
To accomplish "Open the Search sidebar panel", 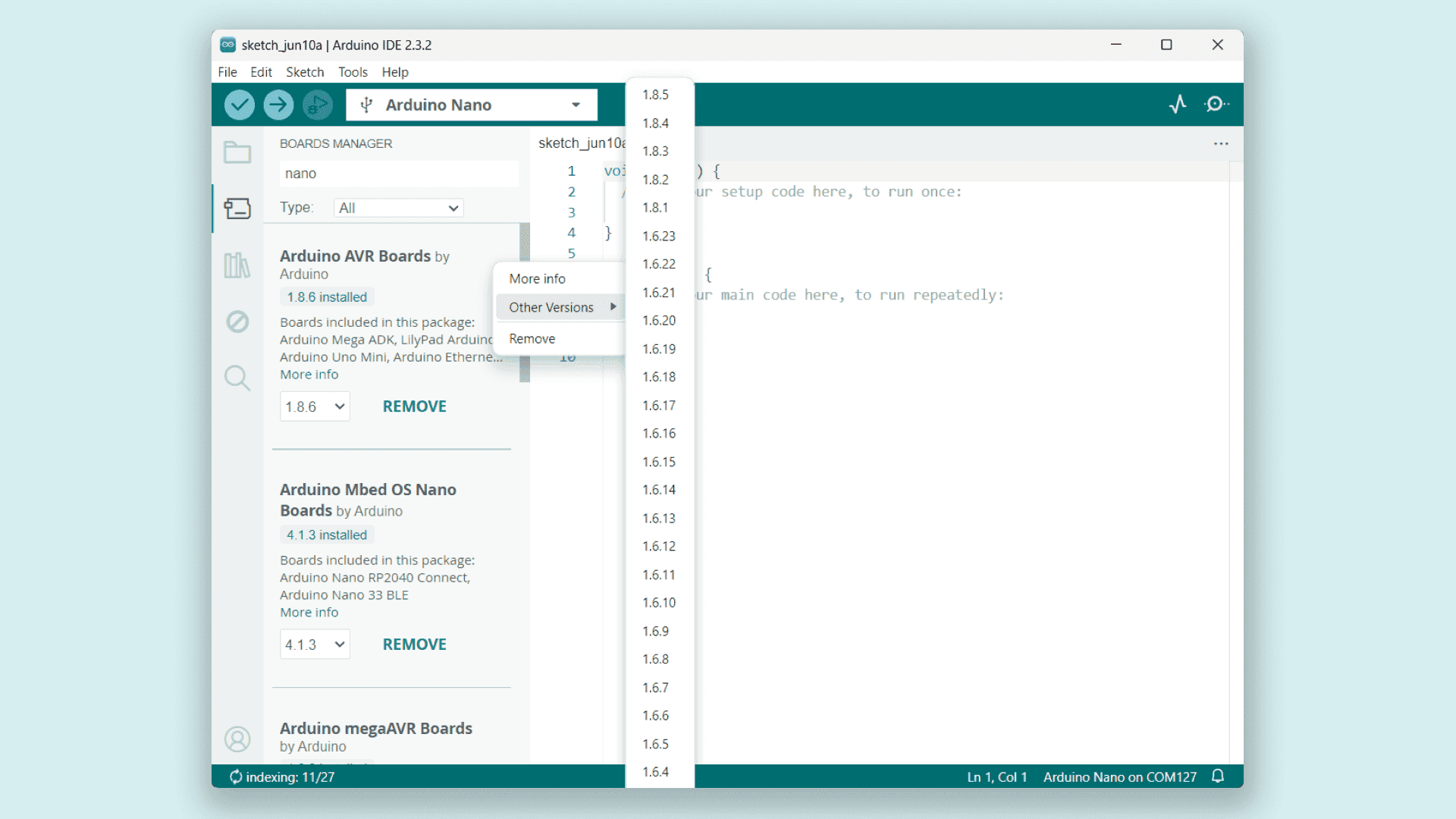I will [237, 378].
